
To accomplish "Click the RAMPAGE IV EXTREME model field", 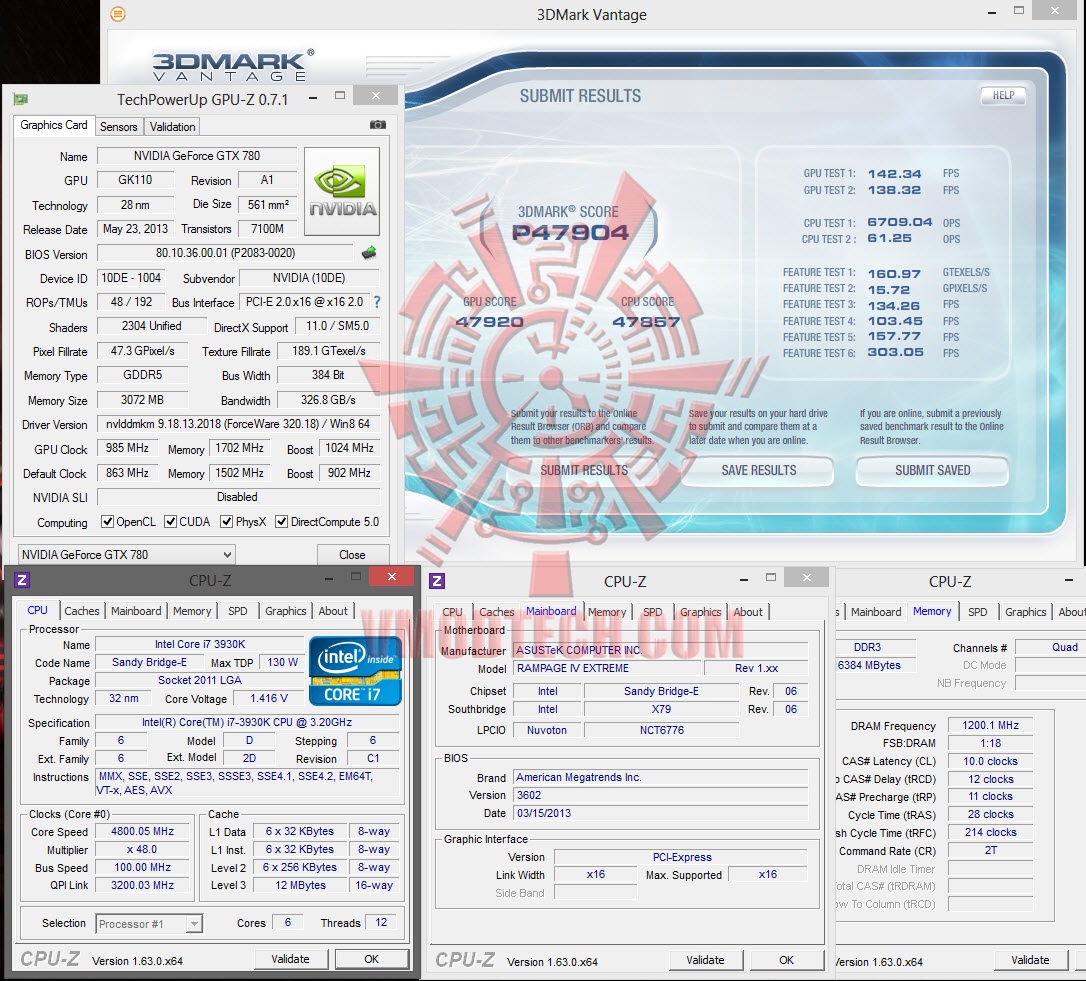I will pos(607,669).
